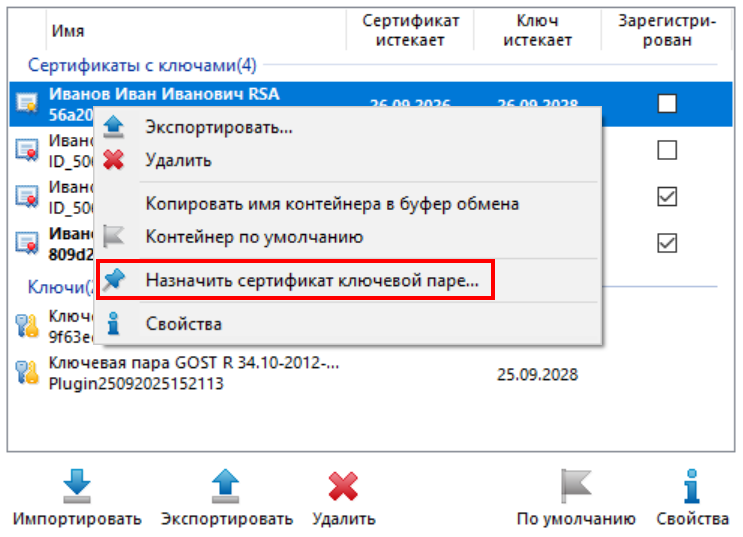
Task: Enable registered checkbox for selected Иванов RSA row
Action: coord(667,103)
